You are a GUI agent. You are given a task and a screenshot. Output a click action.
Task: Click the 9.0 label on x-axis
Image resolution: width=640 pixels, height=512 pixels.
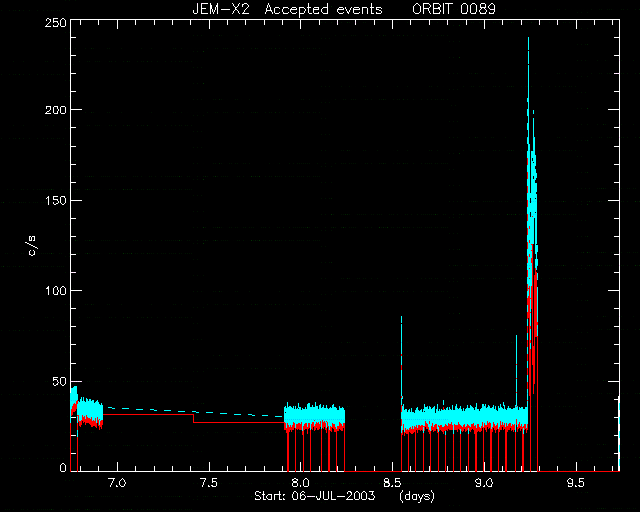(484, 483)
